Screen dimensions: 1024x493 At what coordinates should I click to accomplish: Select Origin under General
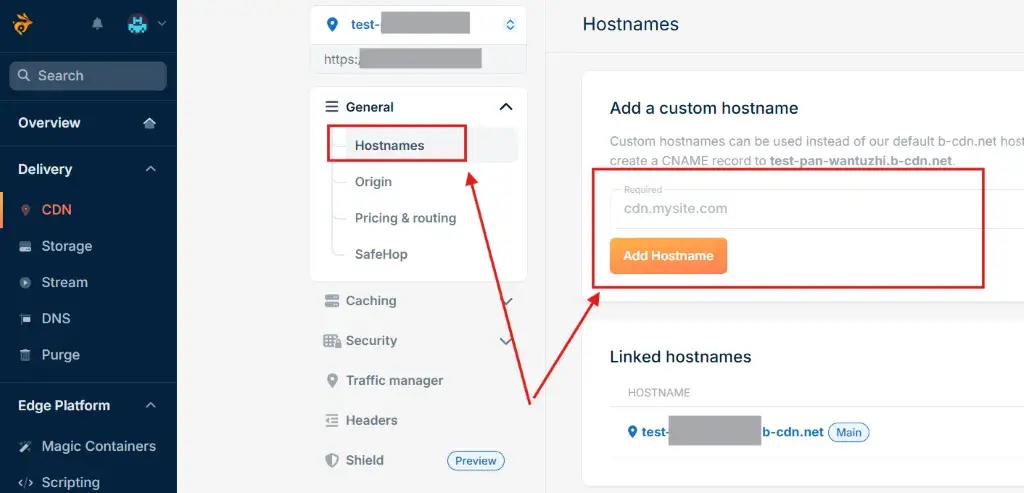[x=373, y=182]
